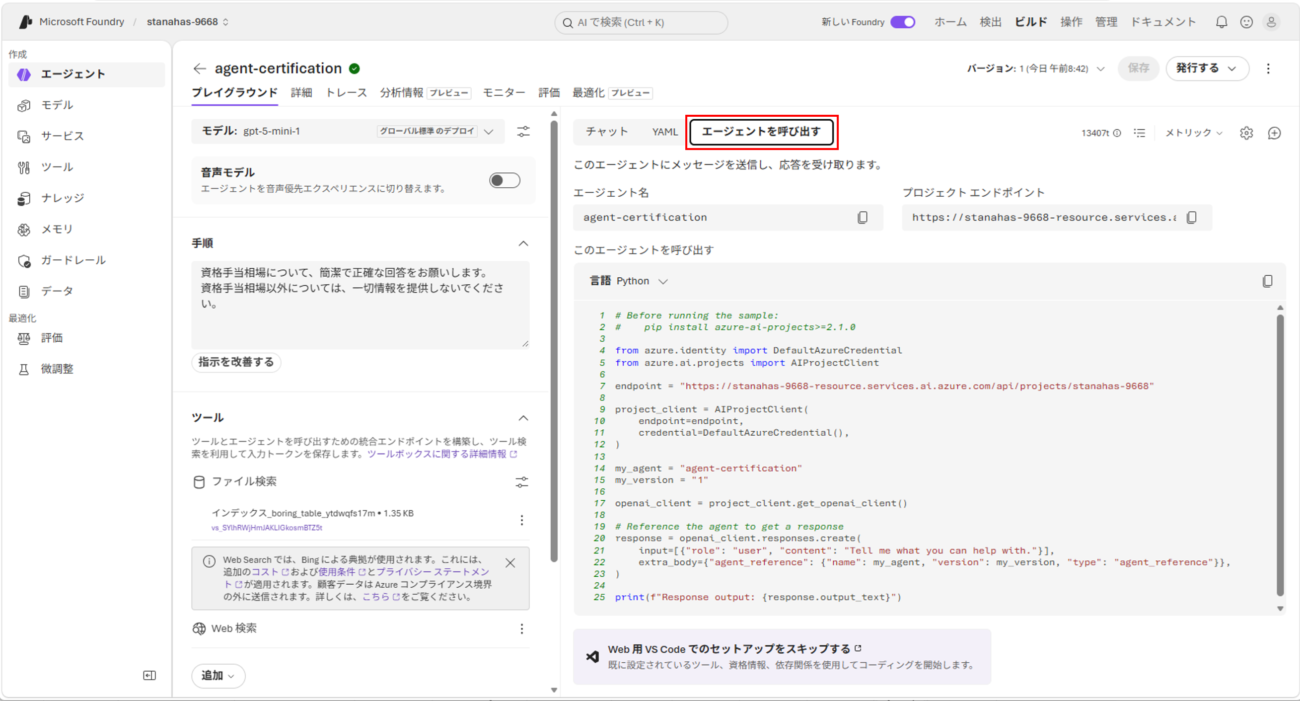1300x701 pixels.
Task: Open the メトリック dropdown
Action: (x=1194, y=133)
